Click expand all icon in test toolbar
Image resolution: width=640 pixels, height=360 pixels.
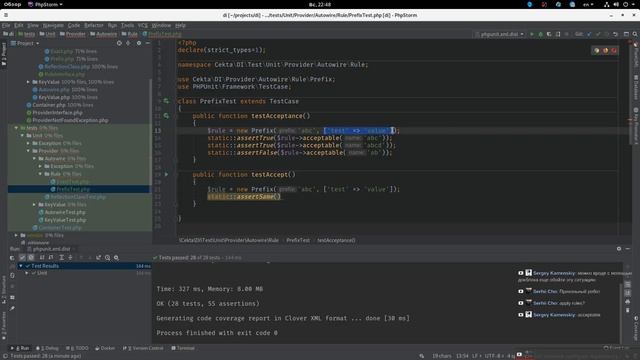tap(61, 258)
